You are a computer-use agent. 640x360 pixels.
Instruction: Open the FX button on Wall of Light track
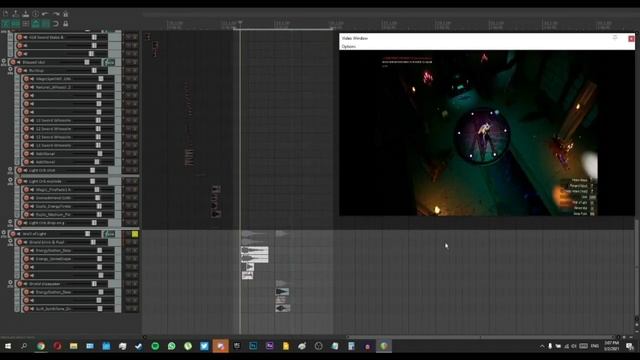109,234
